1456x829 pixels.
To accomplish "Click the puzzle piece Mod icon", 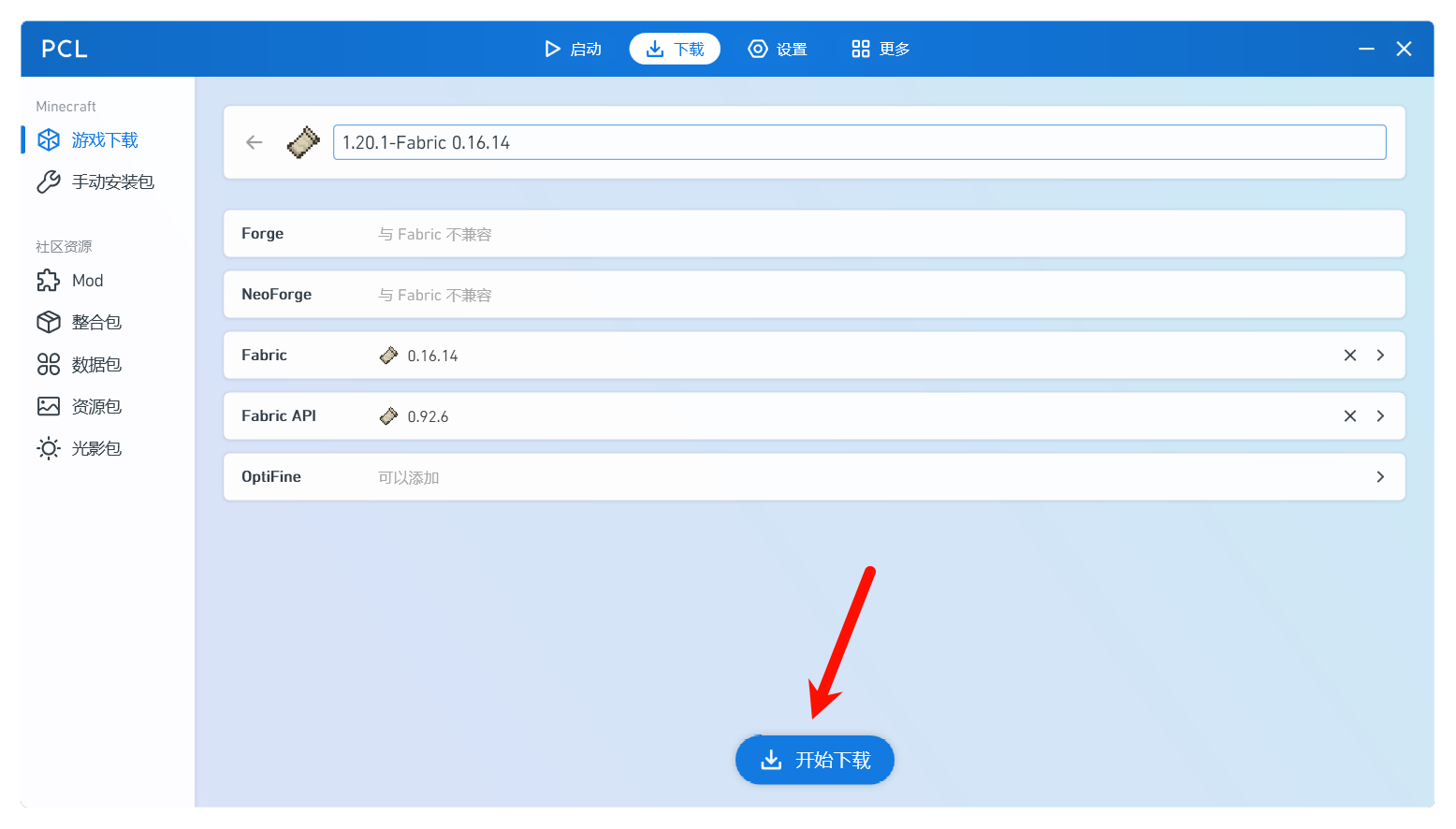I will (49, 281).
